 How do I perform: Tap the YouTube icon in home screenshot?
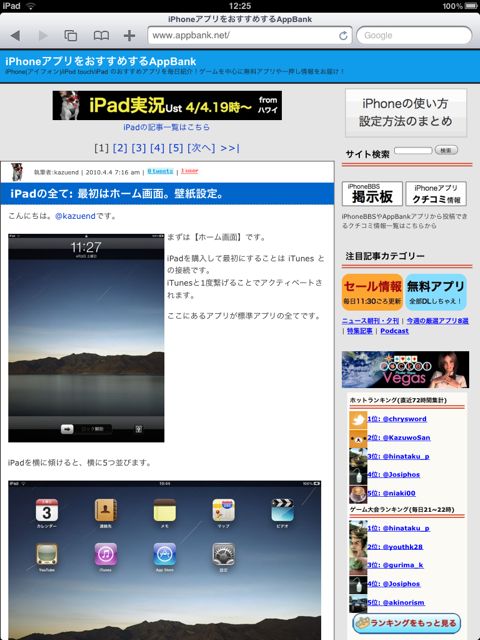tap(47, 554)
